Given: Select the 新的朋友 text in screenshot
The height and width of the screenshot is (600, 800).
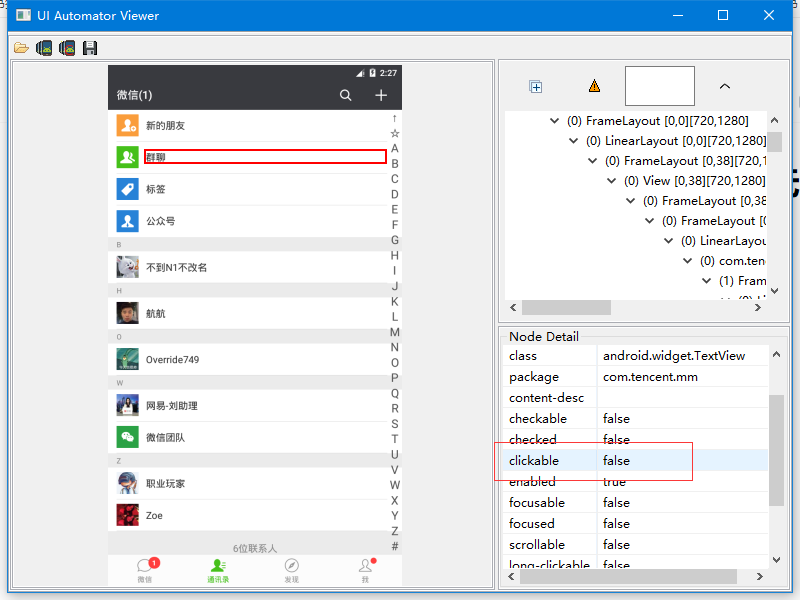Looking at the screenshot, I should (x=165, y=126).
